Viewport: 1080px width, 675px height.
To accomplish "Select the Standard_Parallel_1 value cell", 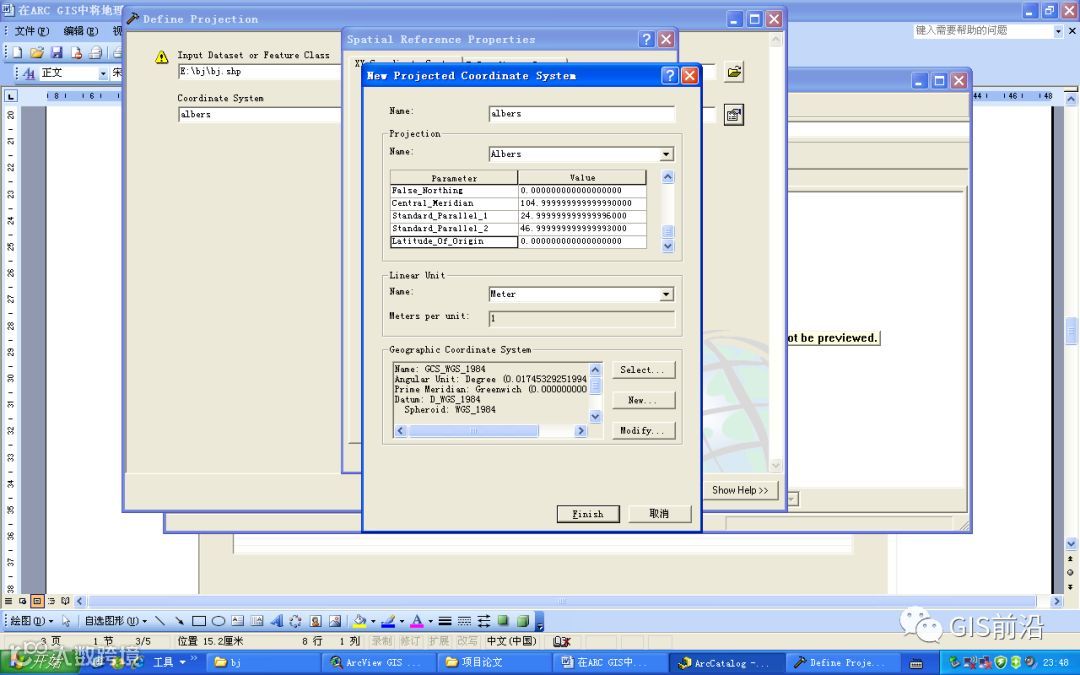I will 582,216.
